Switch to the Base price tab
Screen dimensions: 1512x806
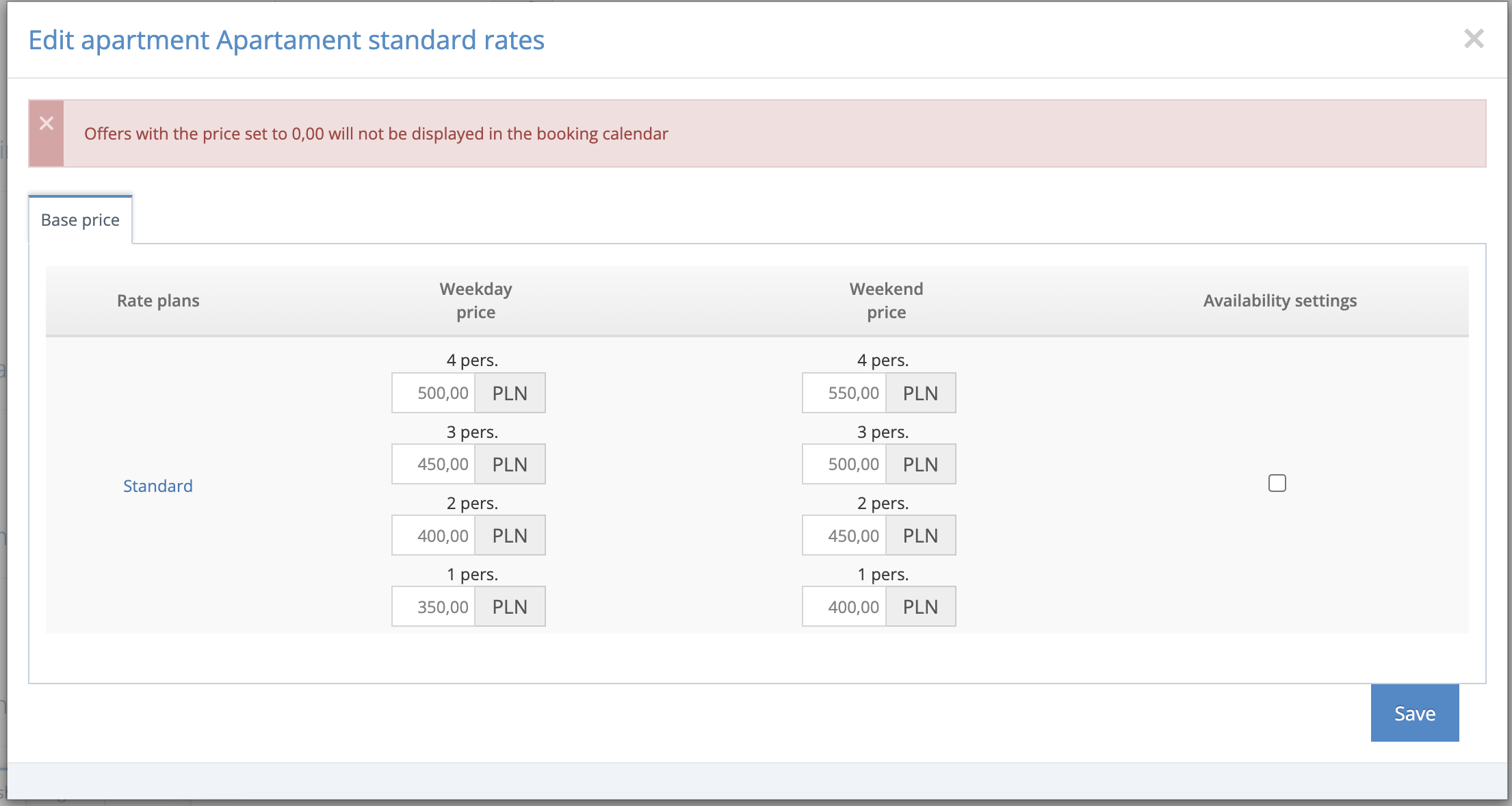click(x=79, y=220)
